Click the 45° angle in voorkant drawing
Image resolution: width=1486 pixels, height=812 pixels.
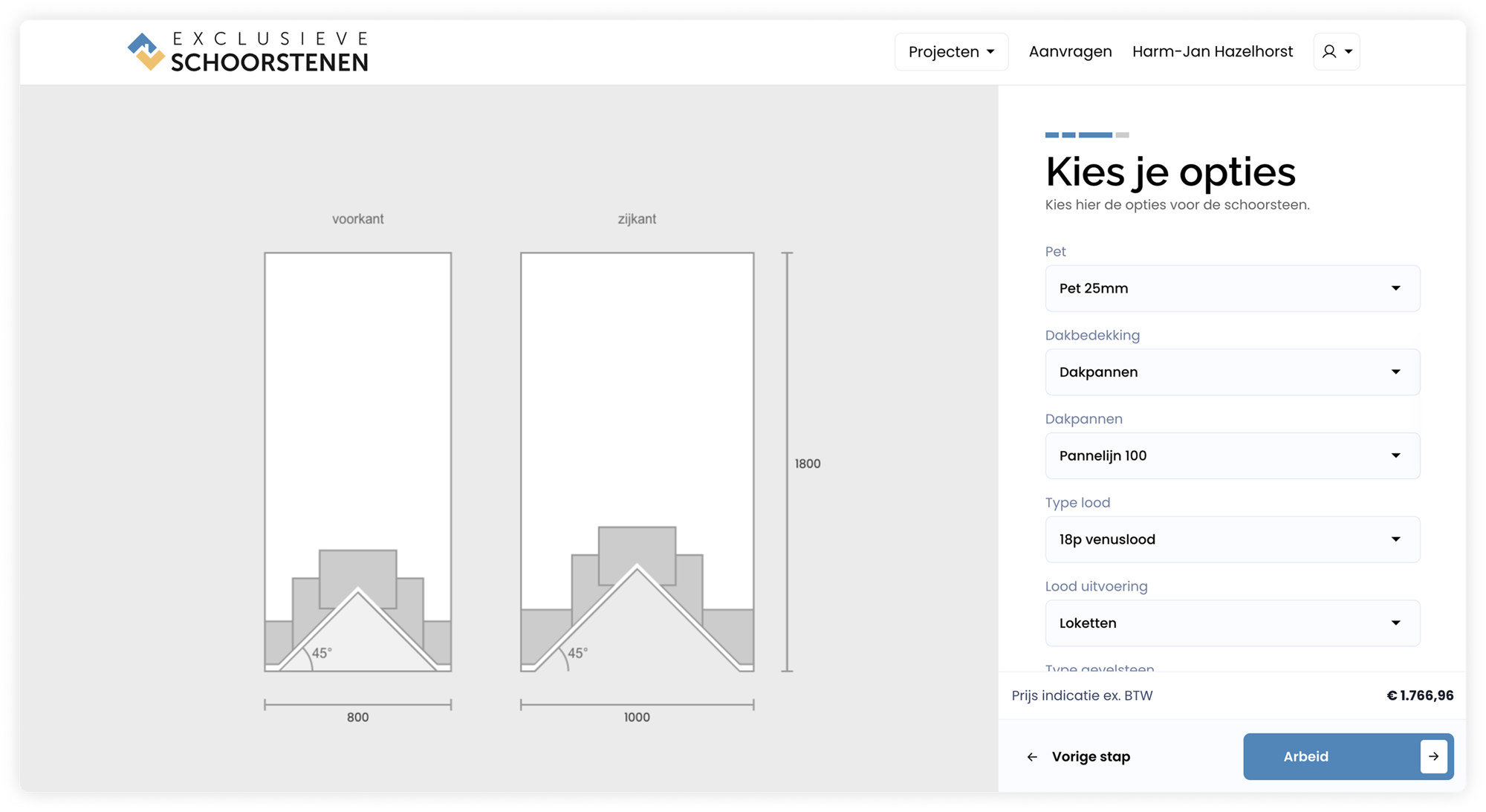point(322,653)
